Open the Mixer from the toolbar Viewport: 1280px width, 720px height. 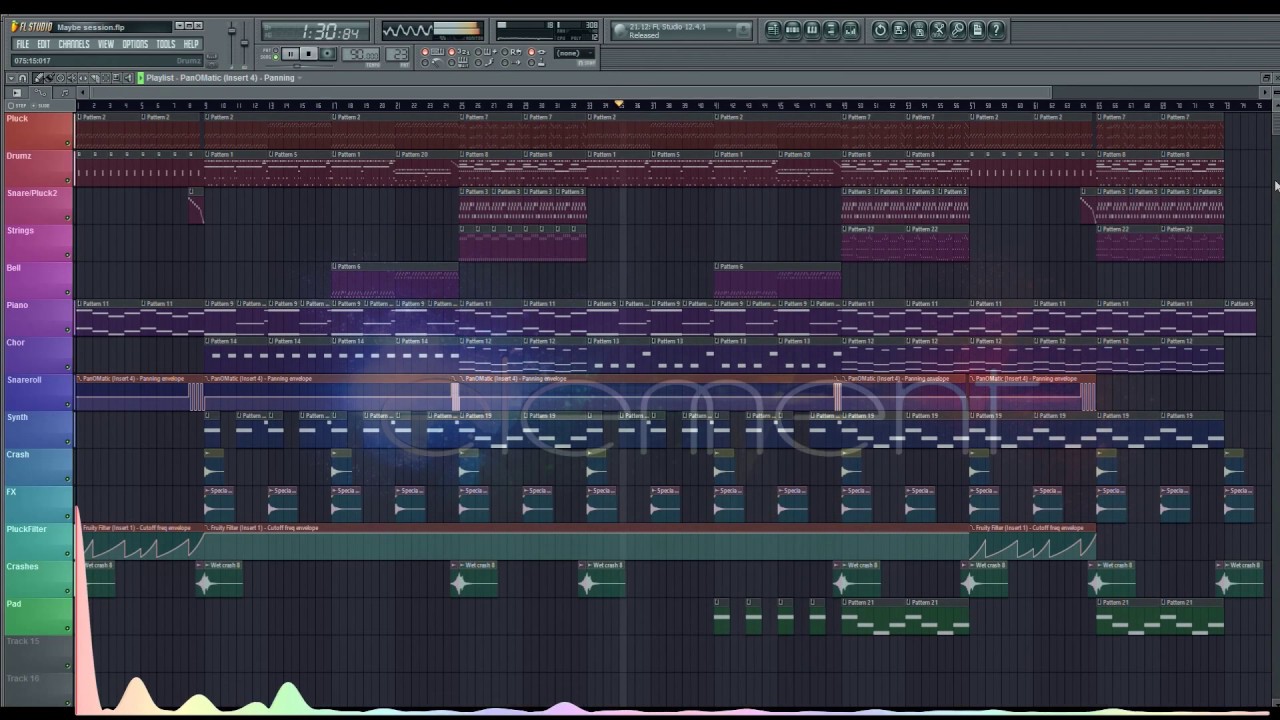click(x=851, y=30)
